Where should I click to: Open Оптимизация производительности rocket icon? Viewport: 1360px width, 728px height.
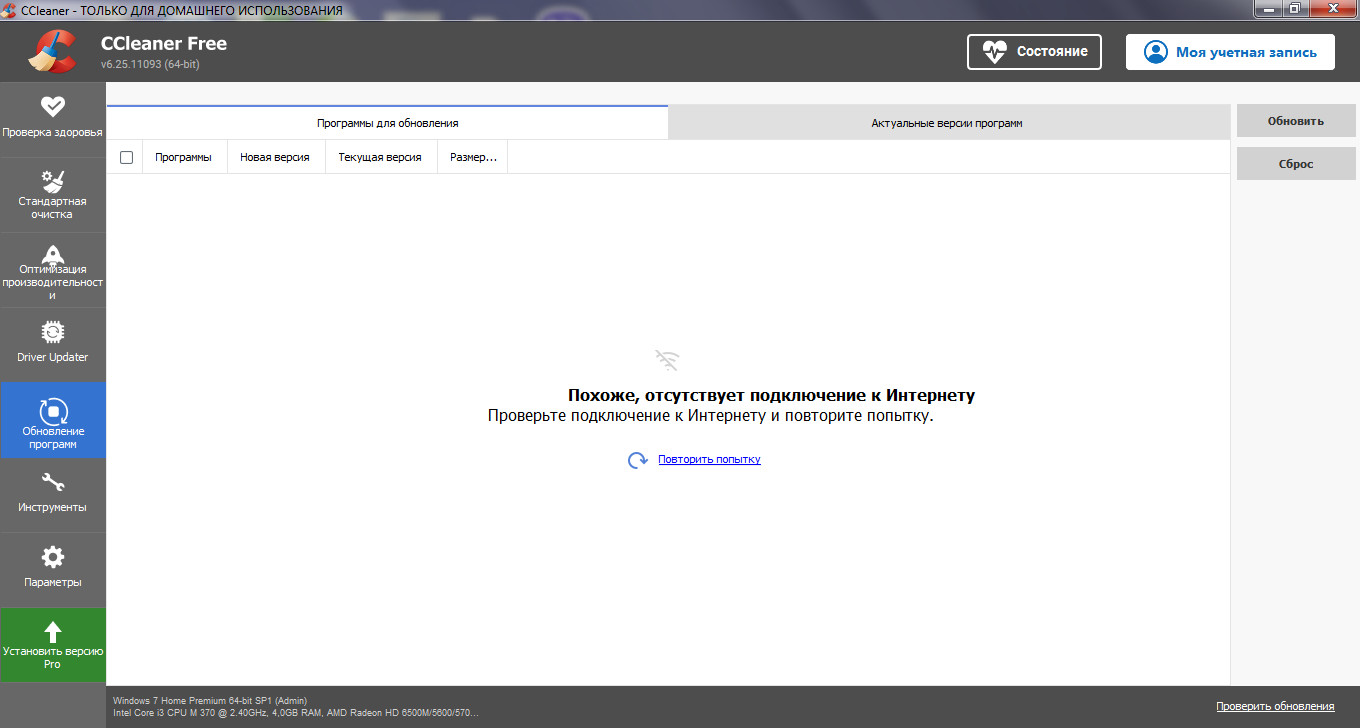[53, 255]
